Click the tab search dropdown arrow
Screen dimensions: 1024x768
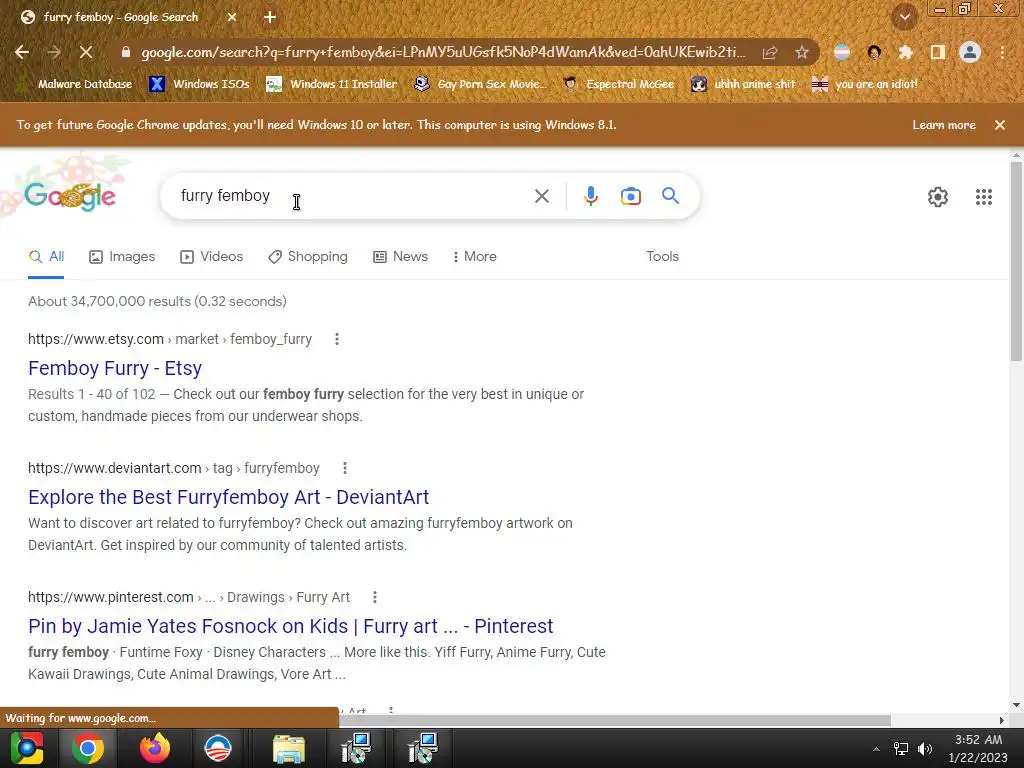pos(904,17)
